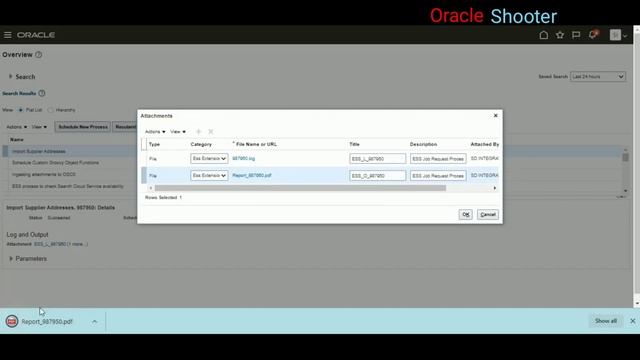Click Schedule New Process button

click(83, 127)
